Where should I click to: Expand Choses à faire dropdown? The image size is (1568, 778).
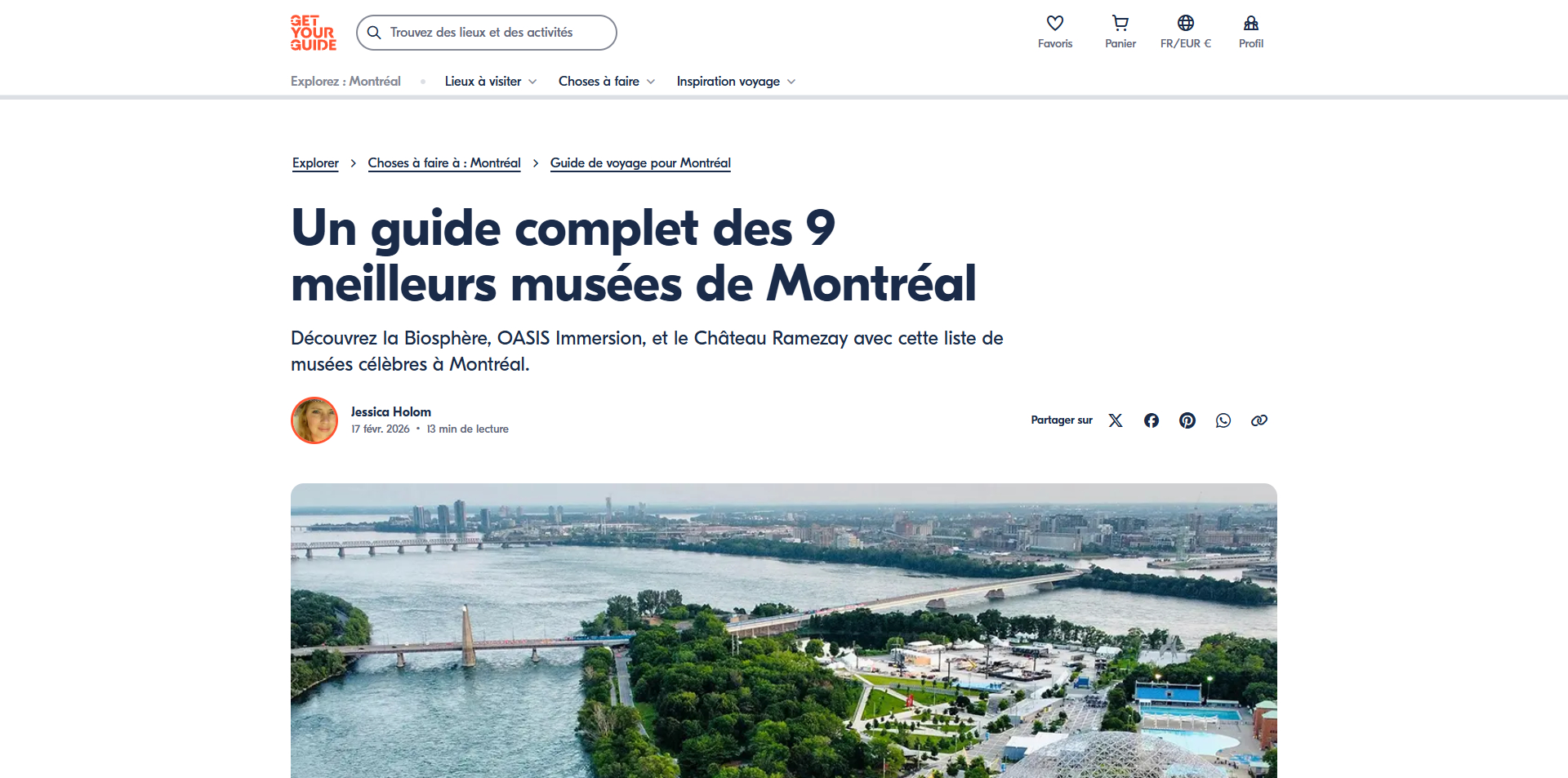coord(607,82)
